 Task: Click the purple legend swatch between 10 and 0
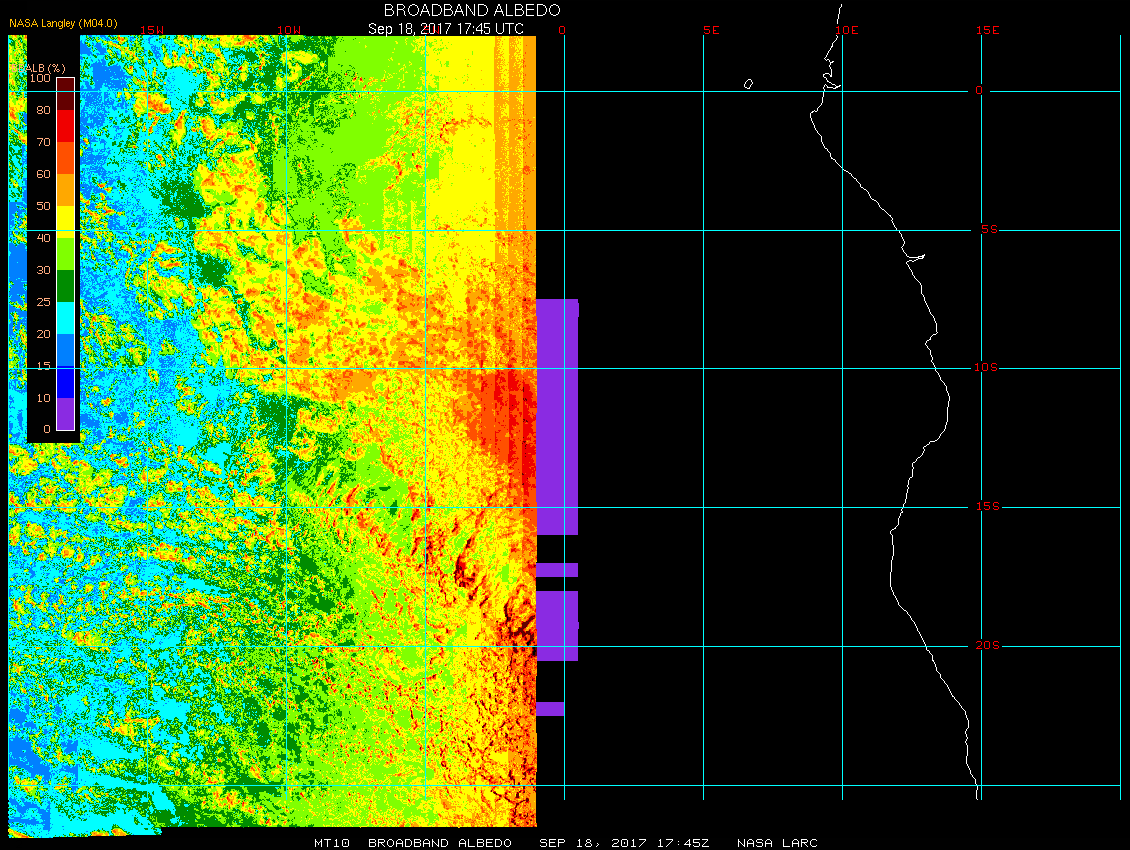tap(66, 414)
